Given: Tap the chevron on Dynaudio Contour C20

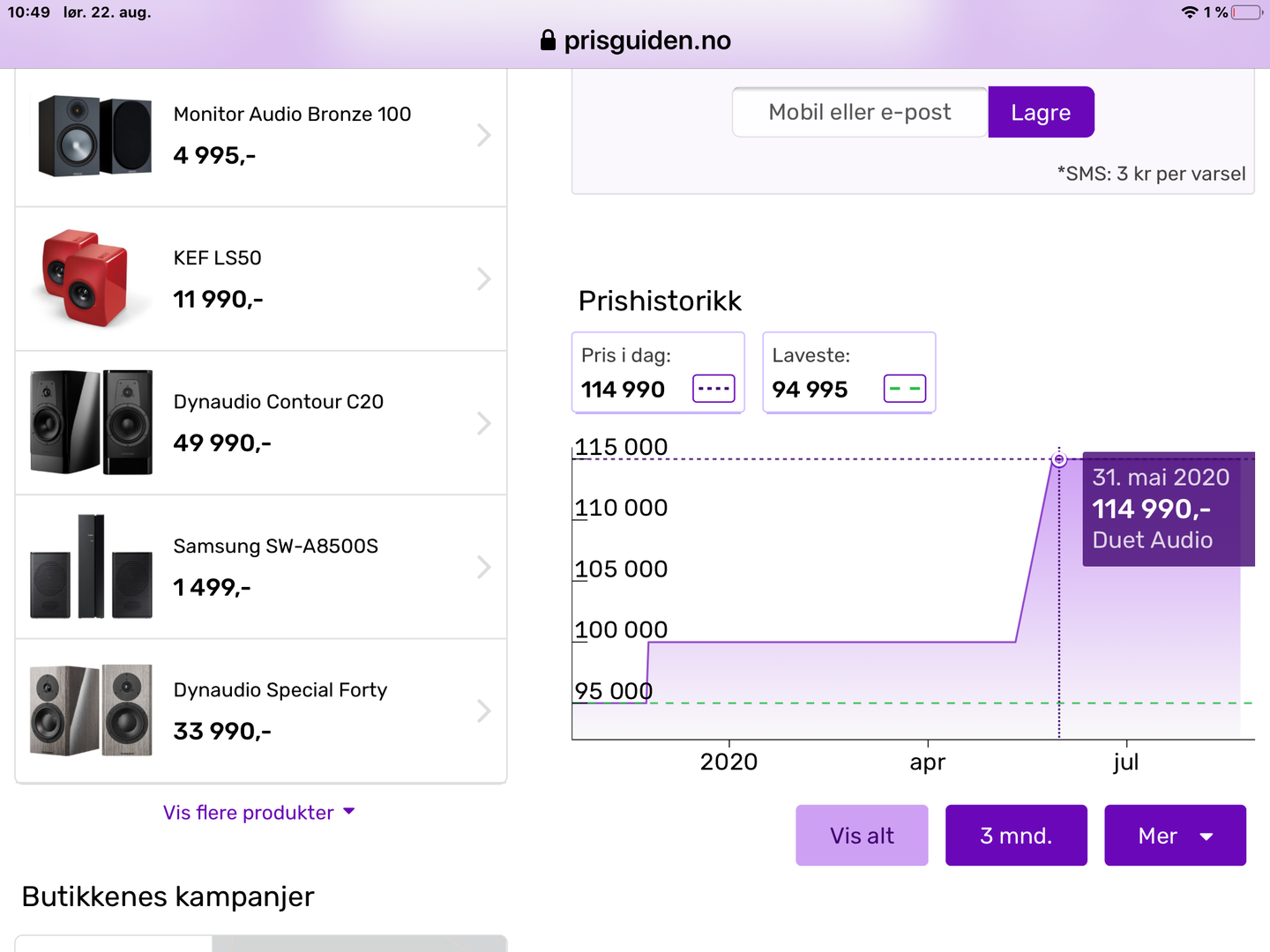Looking at the screenshot, I should click(x=483, y=423).
